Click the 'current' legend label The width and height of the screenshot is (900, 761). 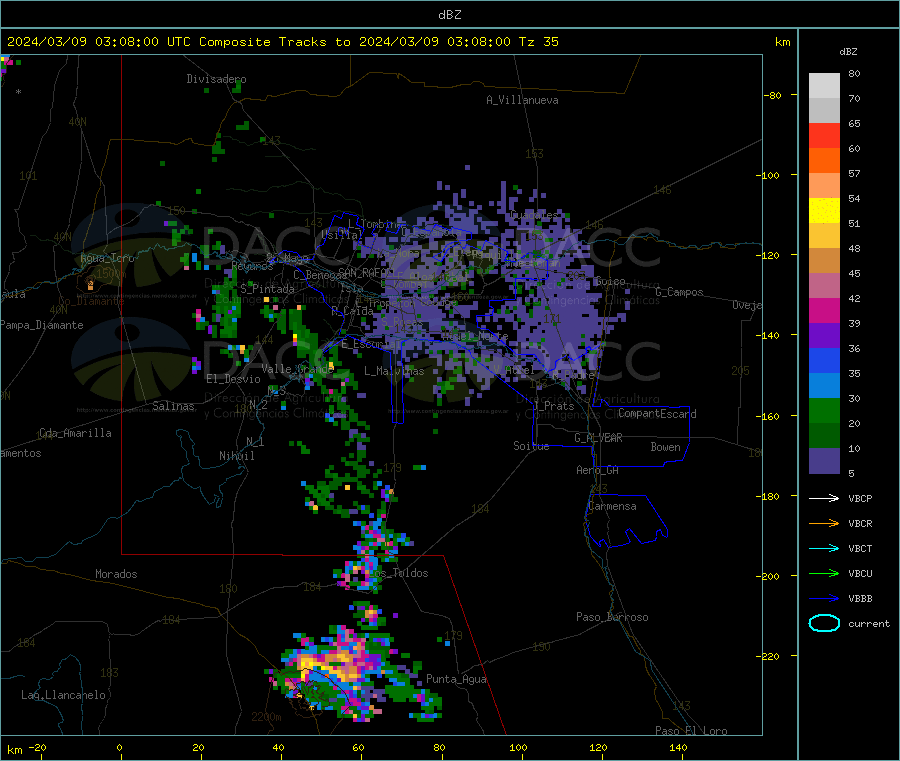(x=869, y=623)
